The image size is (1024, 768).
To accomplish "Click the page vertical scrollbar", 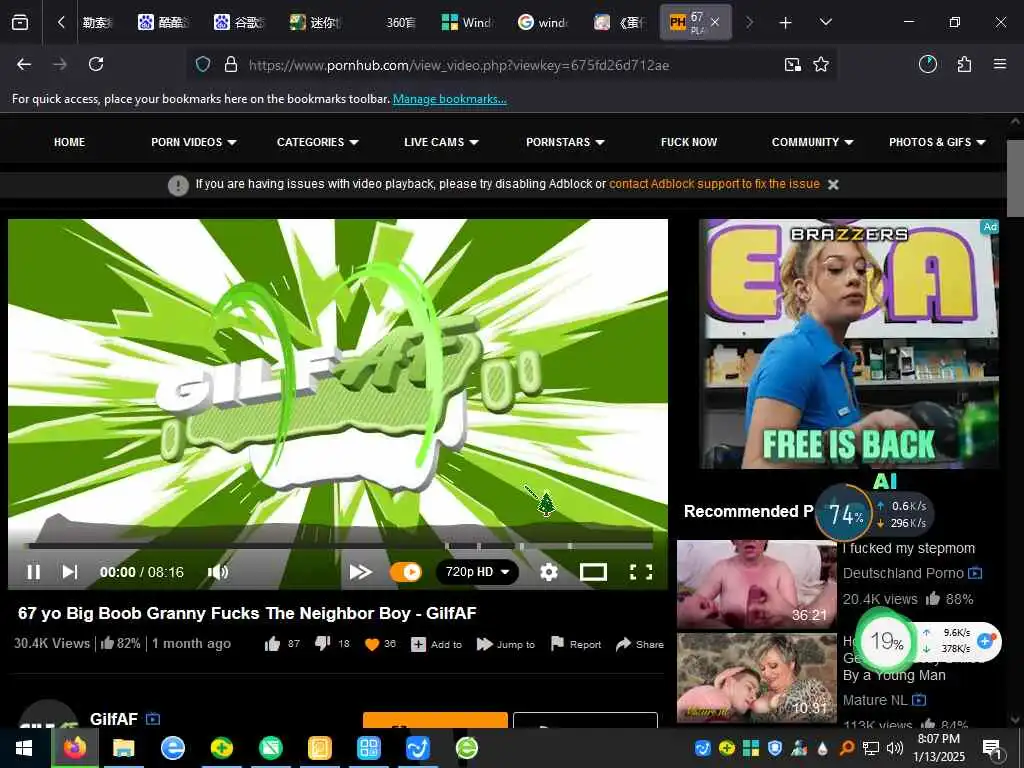I will (x=1015, y=178).
